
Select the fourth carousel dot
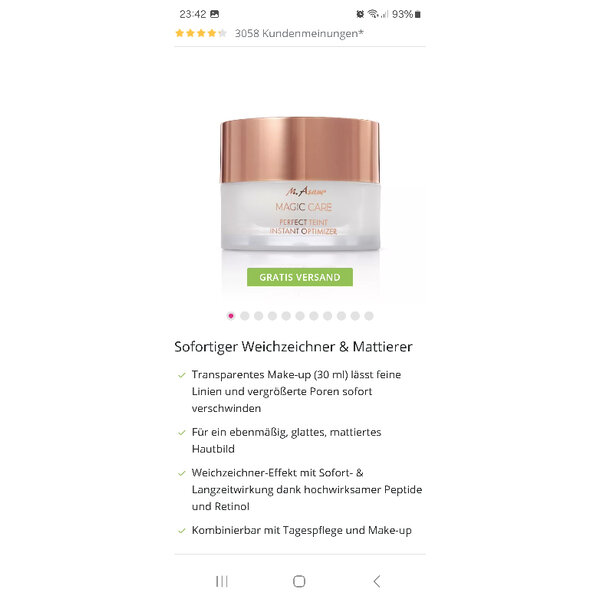272,316
